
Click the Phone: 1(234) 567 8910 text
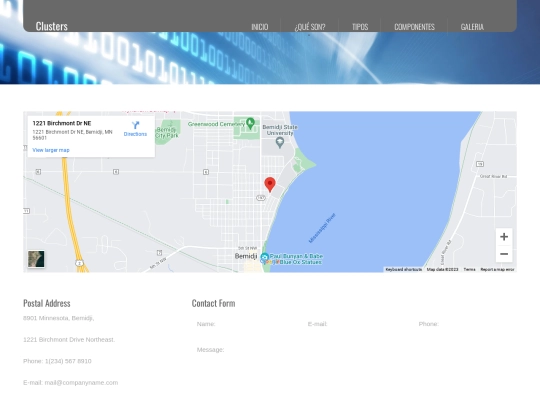pos(57,361)
